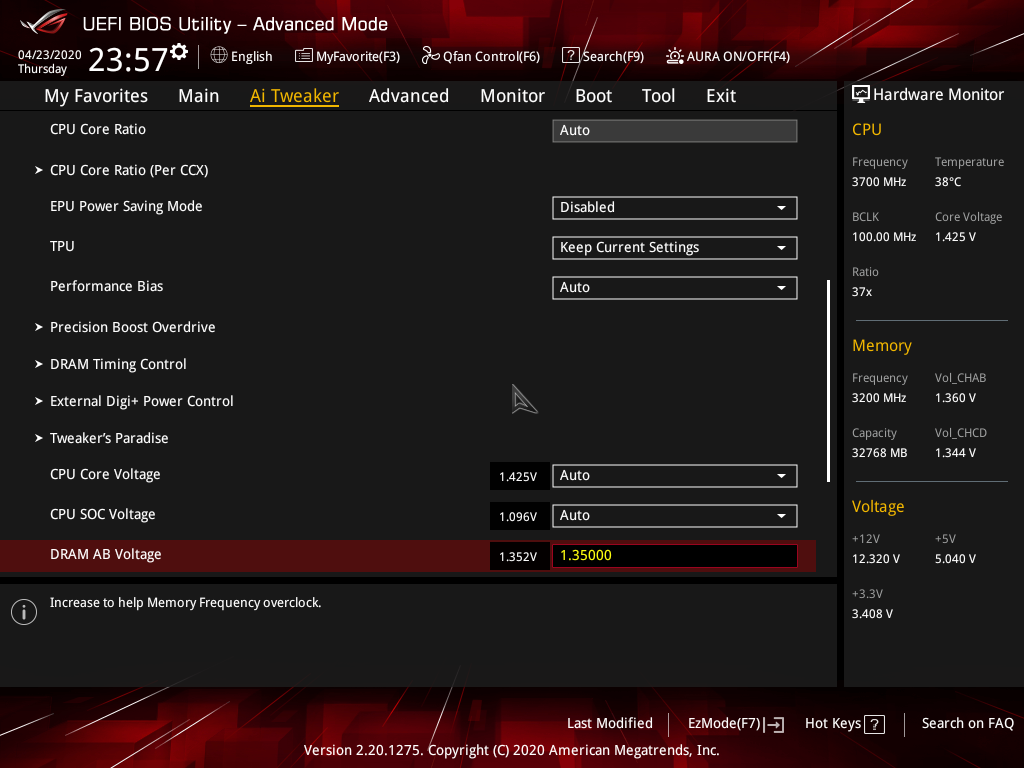Open Hot Keys help
Viewport: 1024px width, 768px height.
[845, 724]
